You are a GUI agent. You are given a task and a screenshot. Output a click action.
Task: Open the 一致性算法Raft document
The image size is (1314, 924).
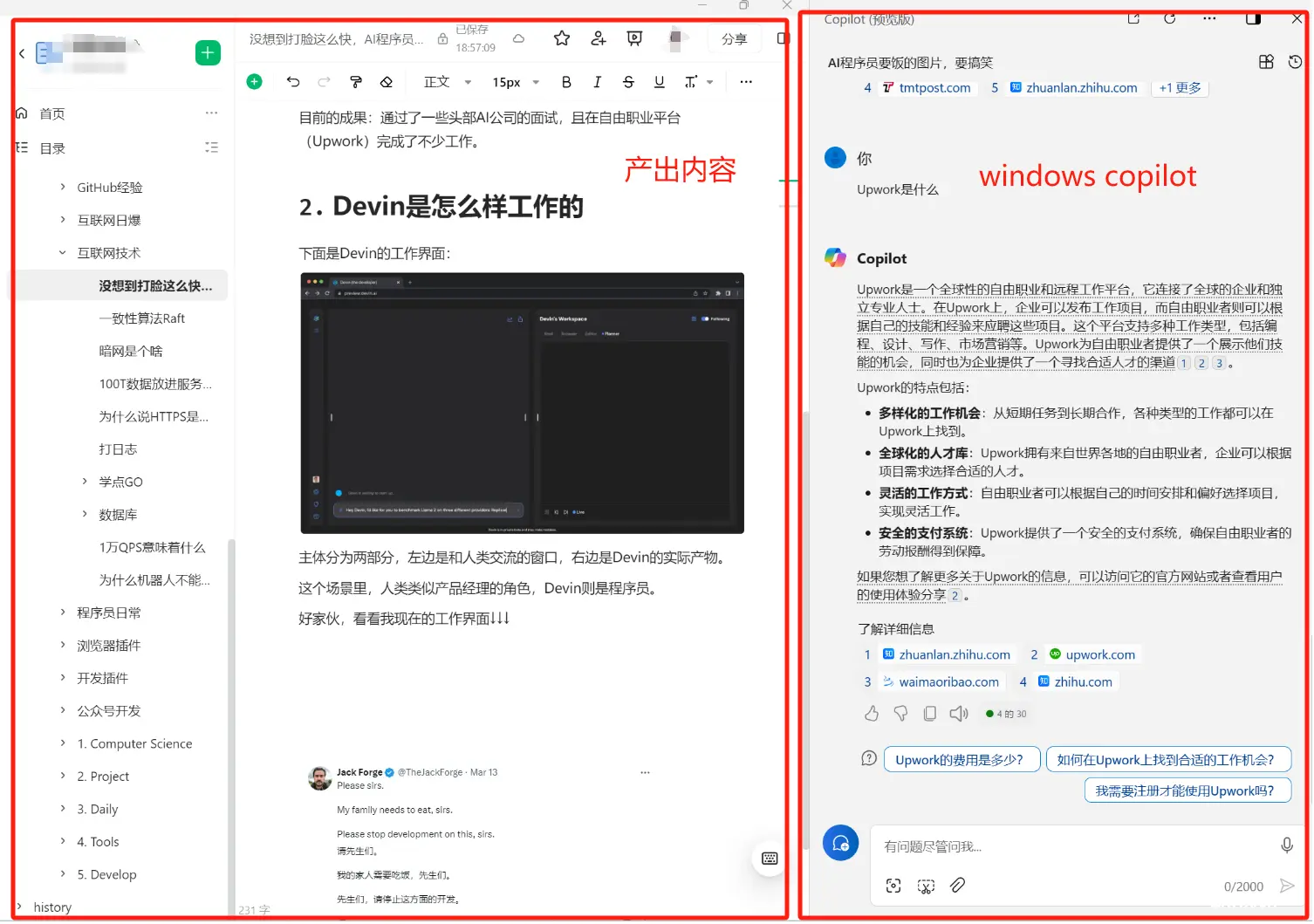click(142, 318)
